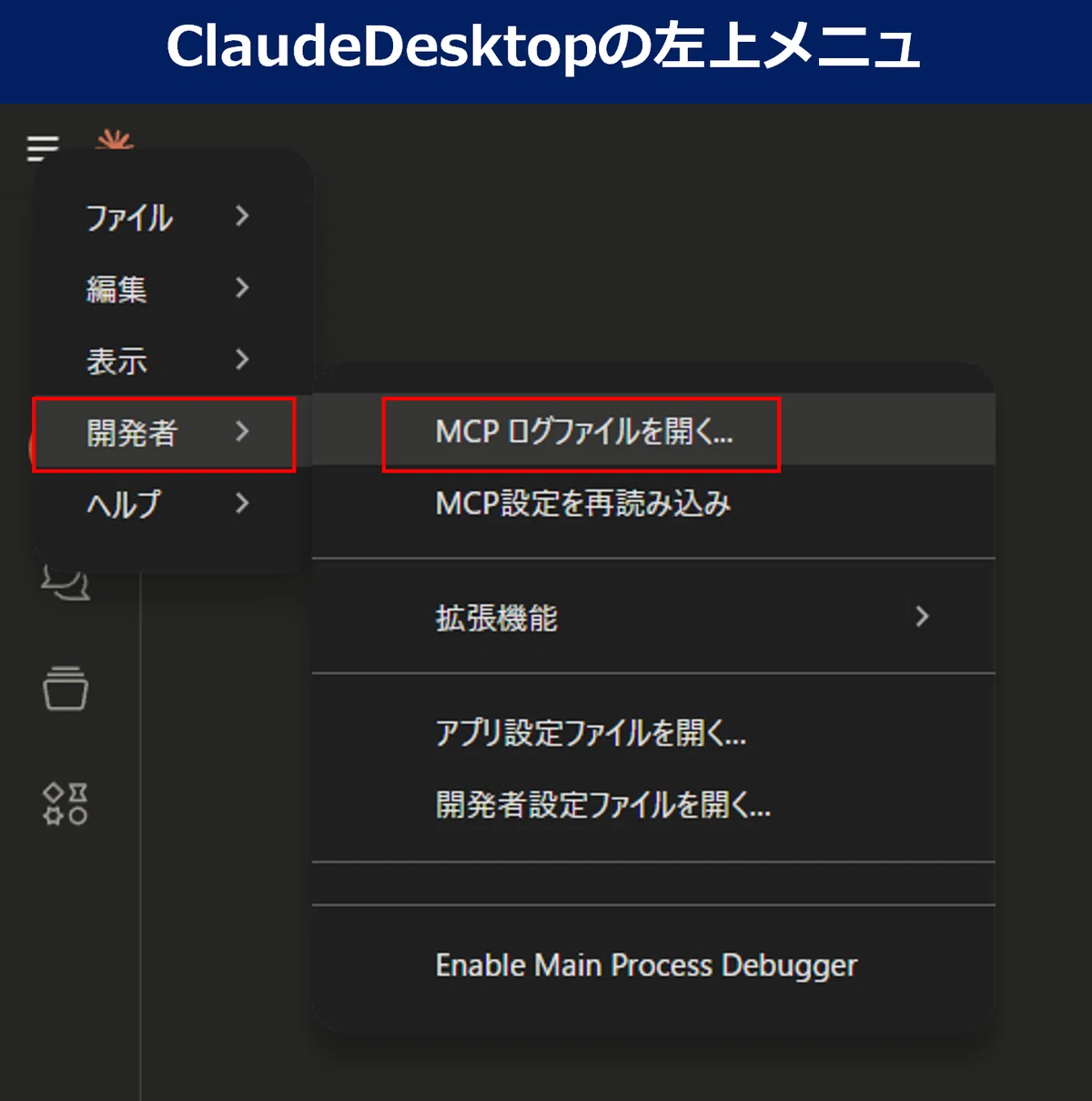Viewport: 1092px width, 1101px height.
Task: Open the chats speech-bubble sidebar icon
Action: (66, 581)
